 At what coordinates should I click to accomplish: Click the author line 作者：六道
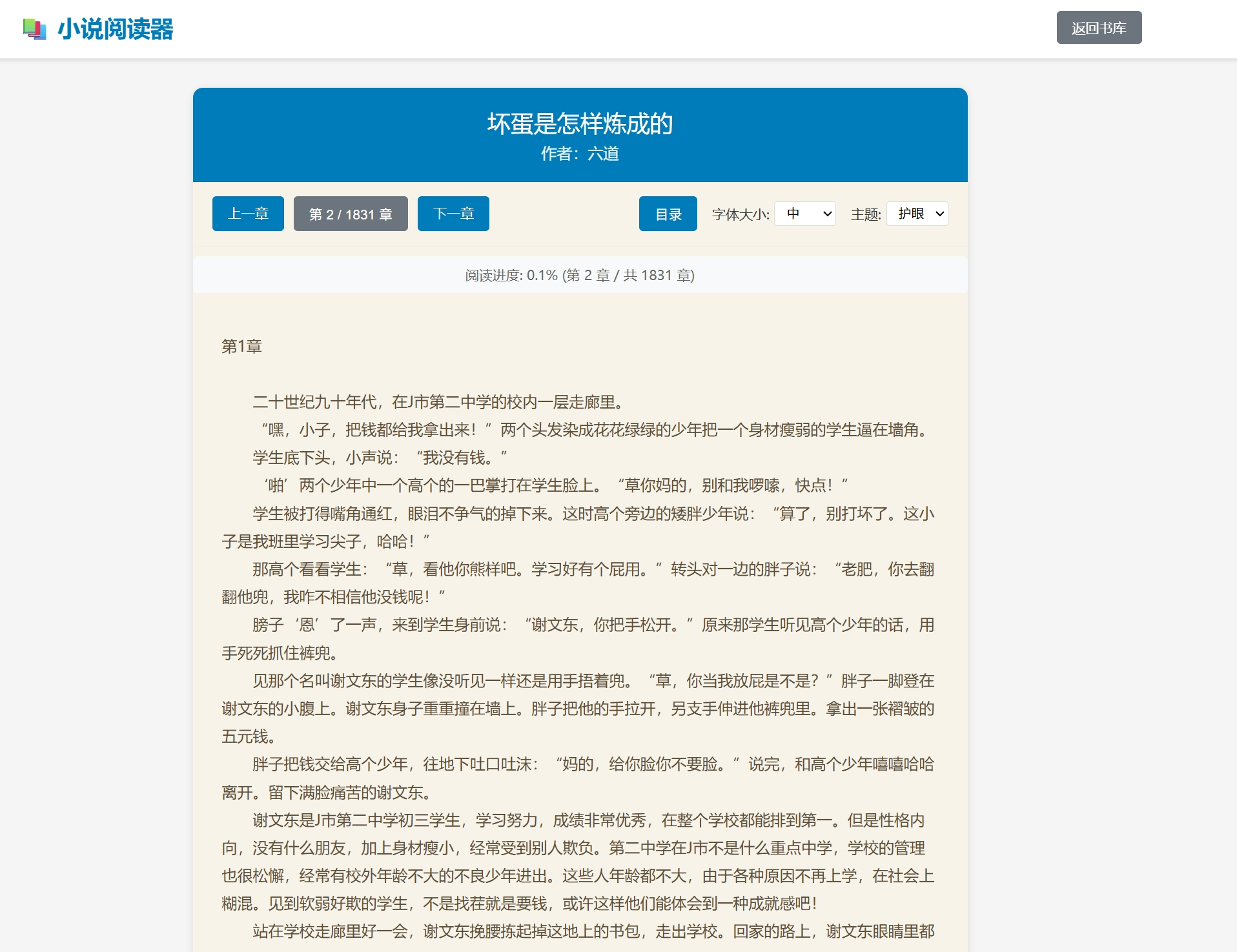tap(580, 154)
